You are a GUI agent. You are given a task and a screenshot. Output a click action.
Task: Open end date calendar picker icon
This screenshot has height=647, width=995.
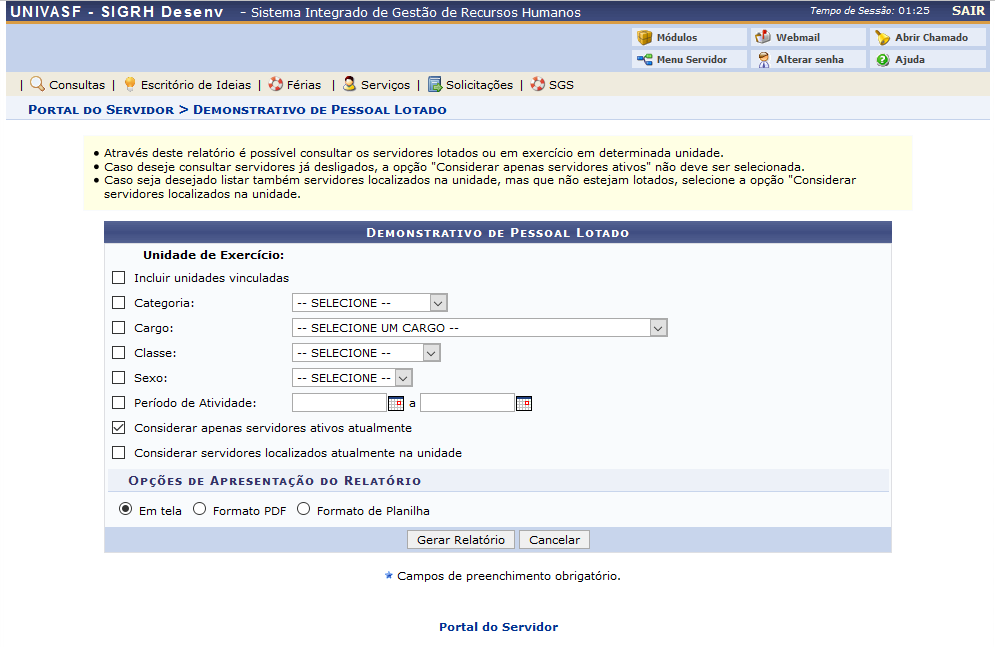[x=523, y=403]
